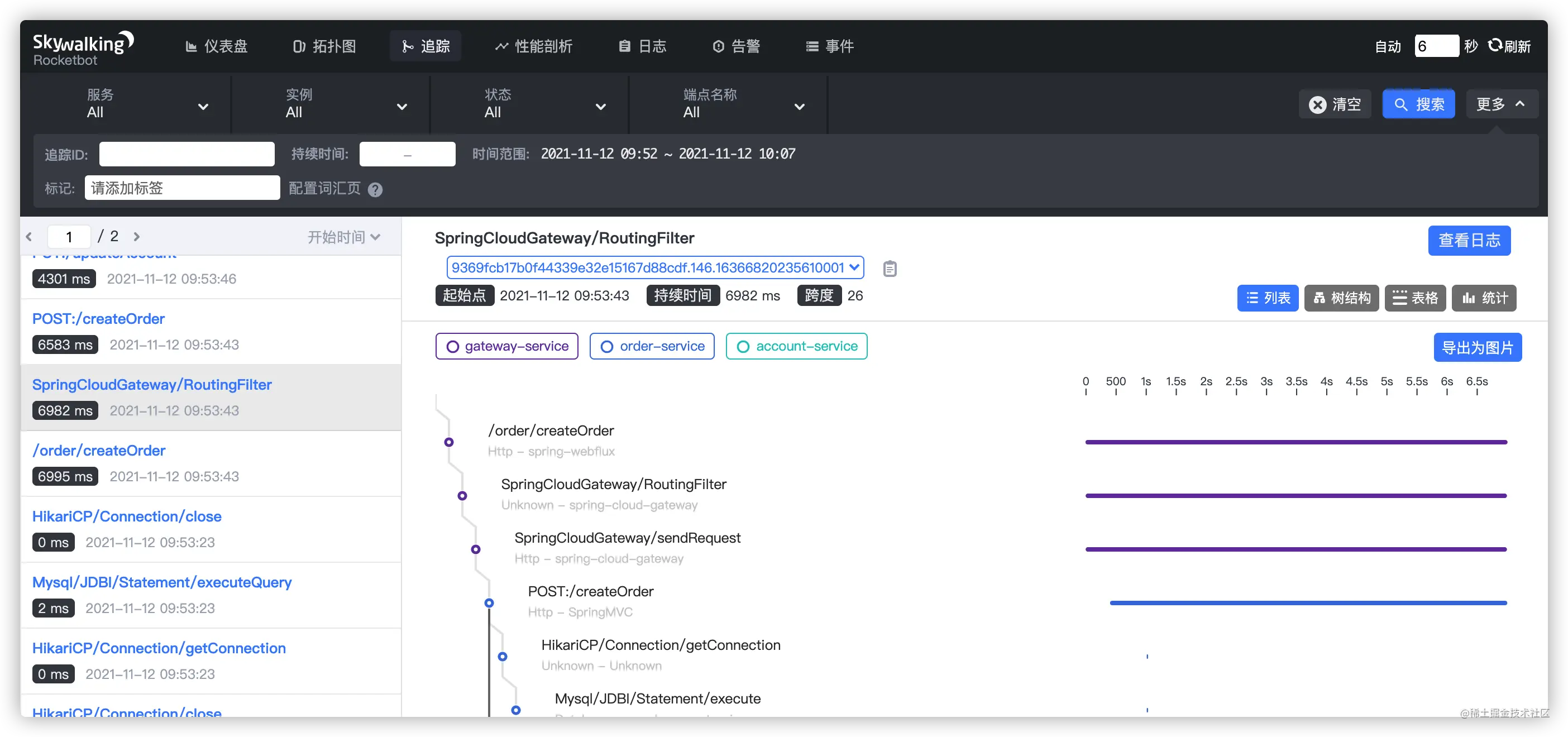
Task: Select the /order/createOrder trace in list
Action: coord(211,463)
